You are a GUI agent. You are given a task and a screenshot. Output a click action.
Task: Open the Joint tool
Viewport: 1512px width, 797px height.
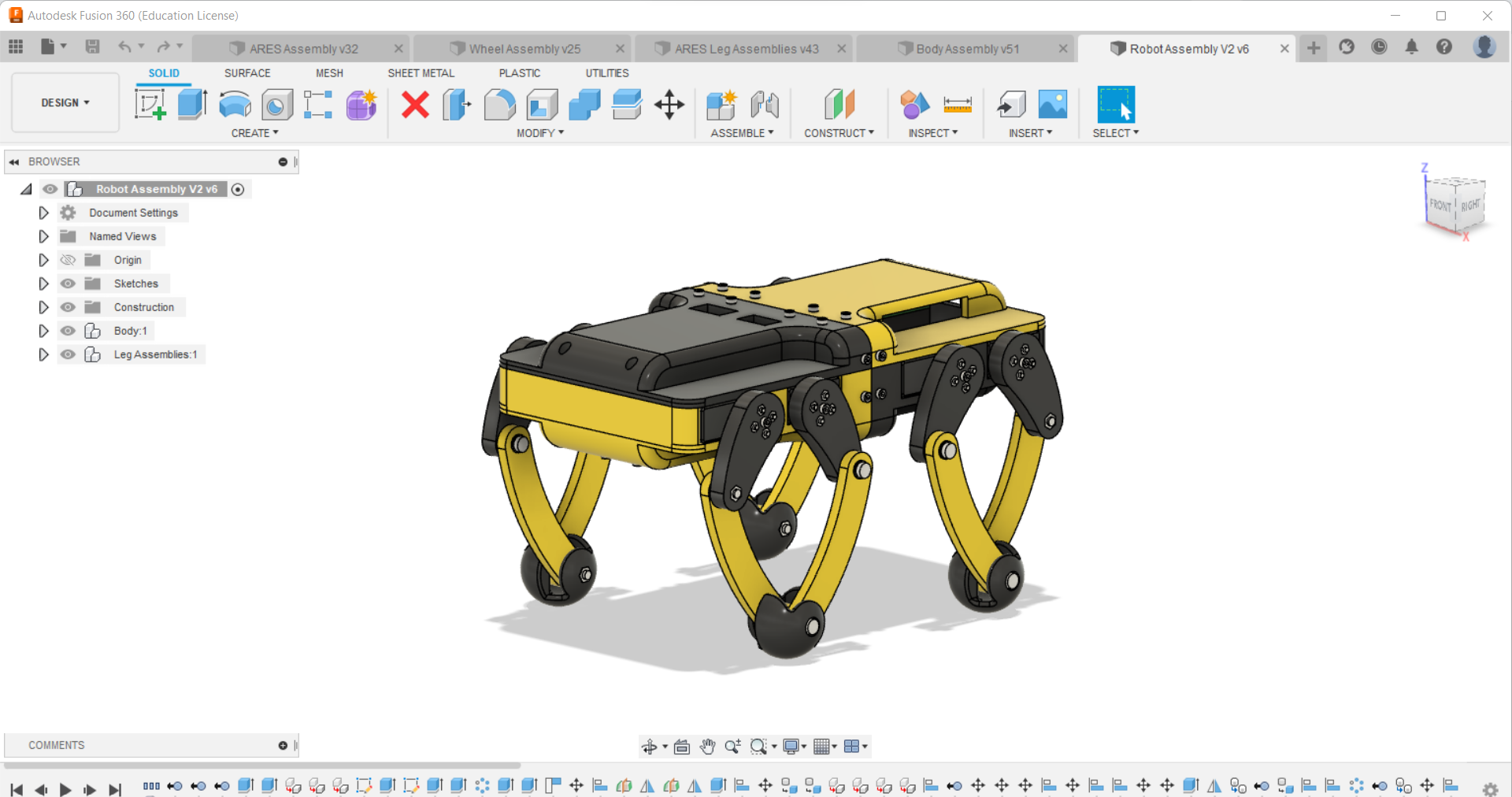pos(764,105)
